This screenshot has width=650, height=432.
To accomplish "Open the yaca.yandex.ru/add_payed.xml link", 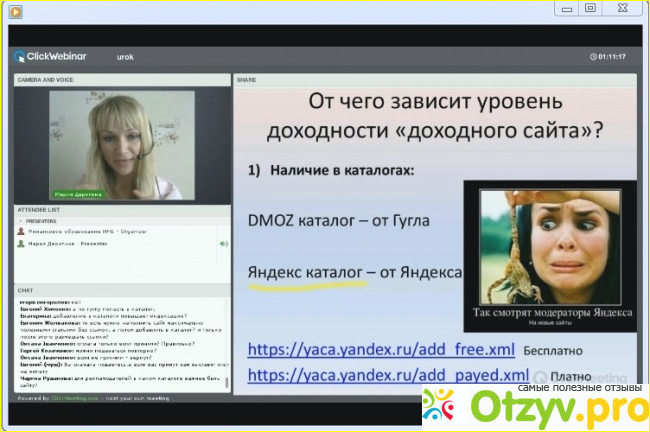I will click(387, 374).
